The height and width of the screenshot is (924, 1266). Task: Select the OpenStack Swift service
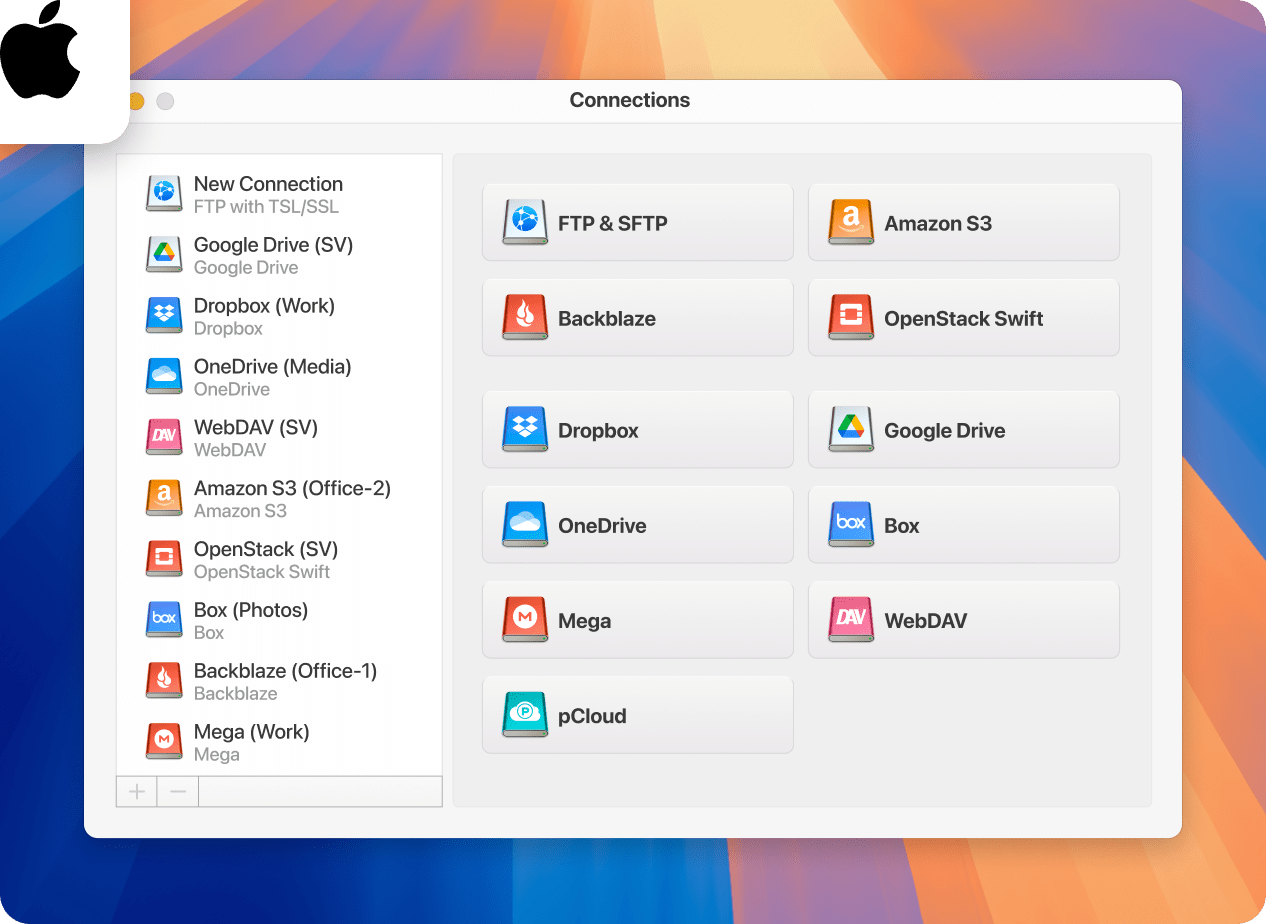pos(963,317)
